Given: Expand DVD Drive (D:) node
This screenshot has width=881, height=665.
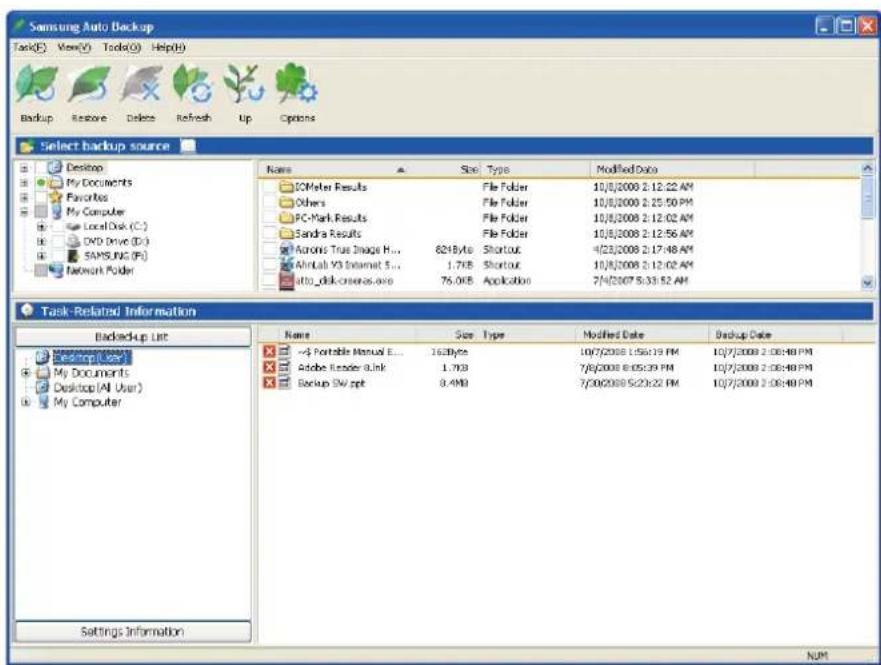Looking at the screenshot, I should coord(41,242).
